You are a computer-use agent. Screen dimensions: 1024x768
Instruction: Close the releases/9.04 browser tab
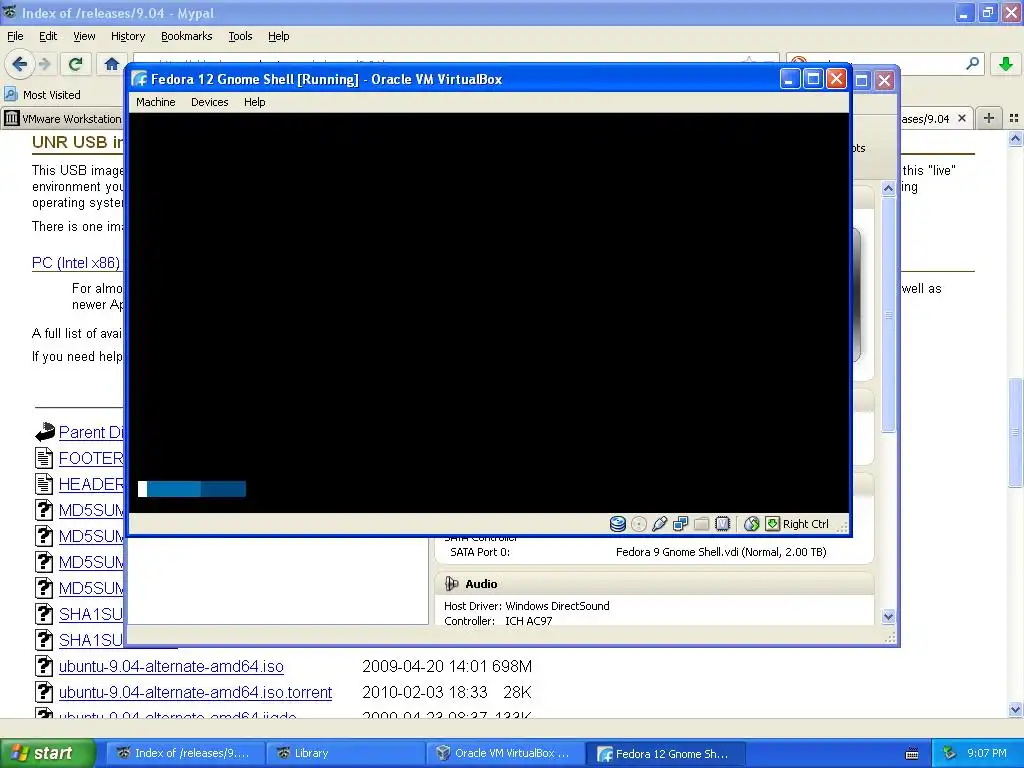(962, 118)
